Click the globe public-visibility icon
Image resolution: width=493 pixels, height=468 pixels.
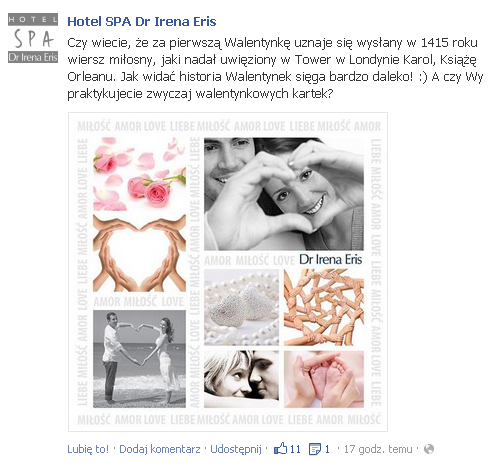pyautogui.click(x=429, y=449)
